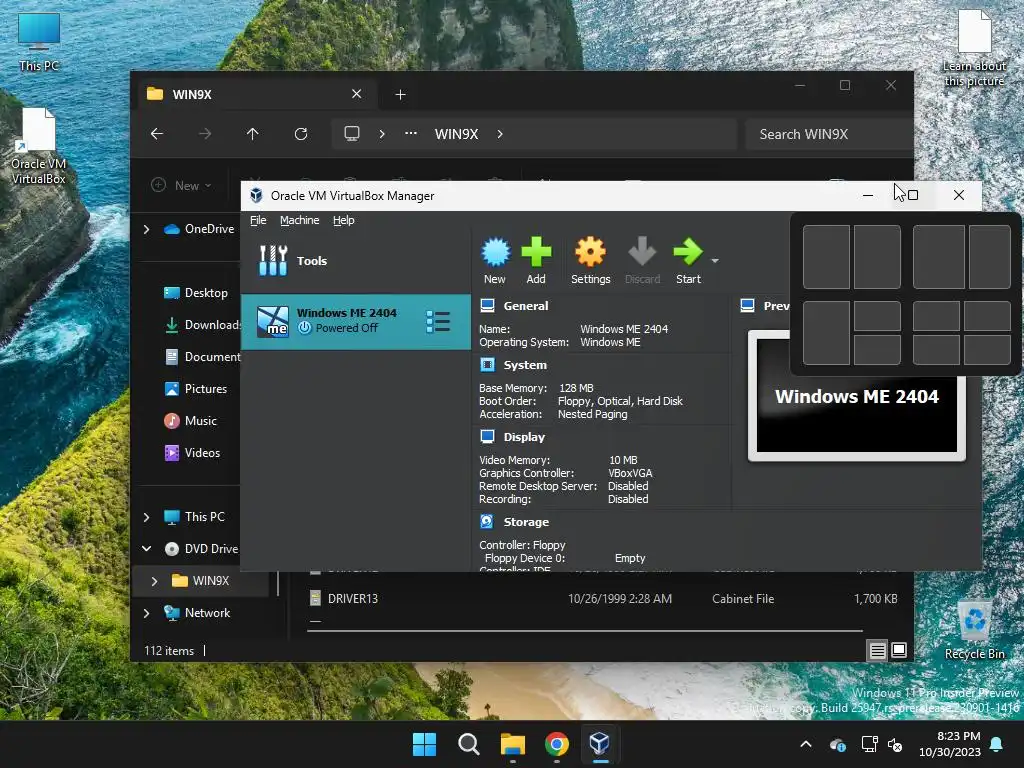
Task: Click the Display section header
Action: (524, 437)
